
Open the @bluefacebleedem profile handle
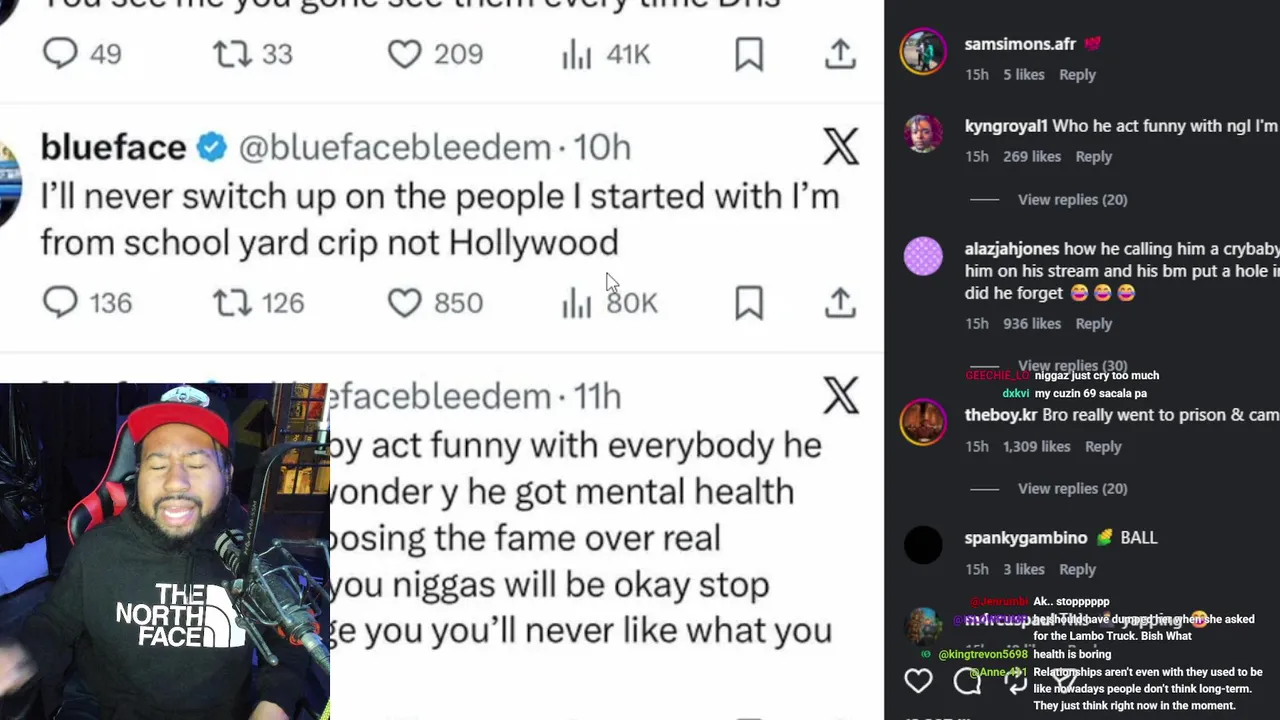click(394, 148)
